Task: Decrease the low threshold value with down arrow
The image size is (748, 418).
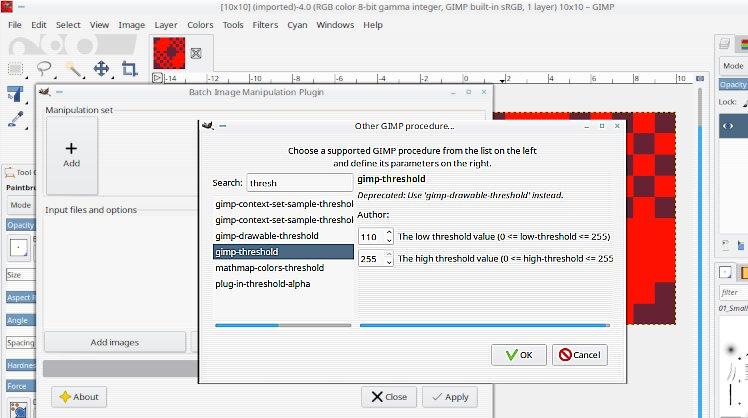Action: [389, 241]
